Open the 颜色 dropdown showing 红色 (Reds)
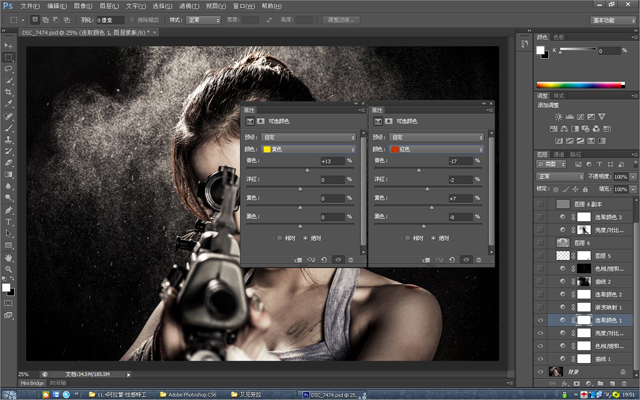The image size is (640, 400). [436, 149]
